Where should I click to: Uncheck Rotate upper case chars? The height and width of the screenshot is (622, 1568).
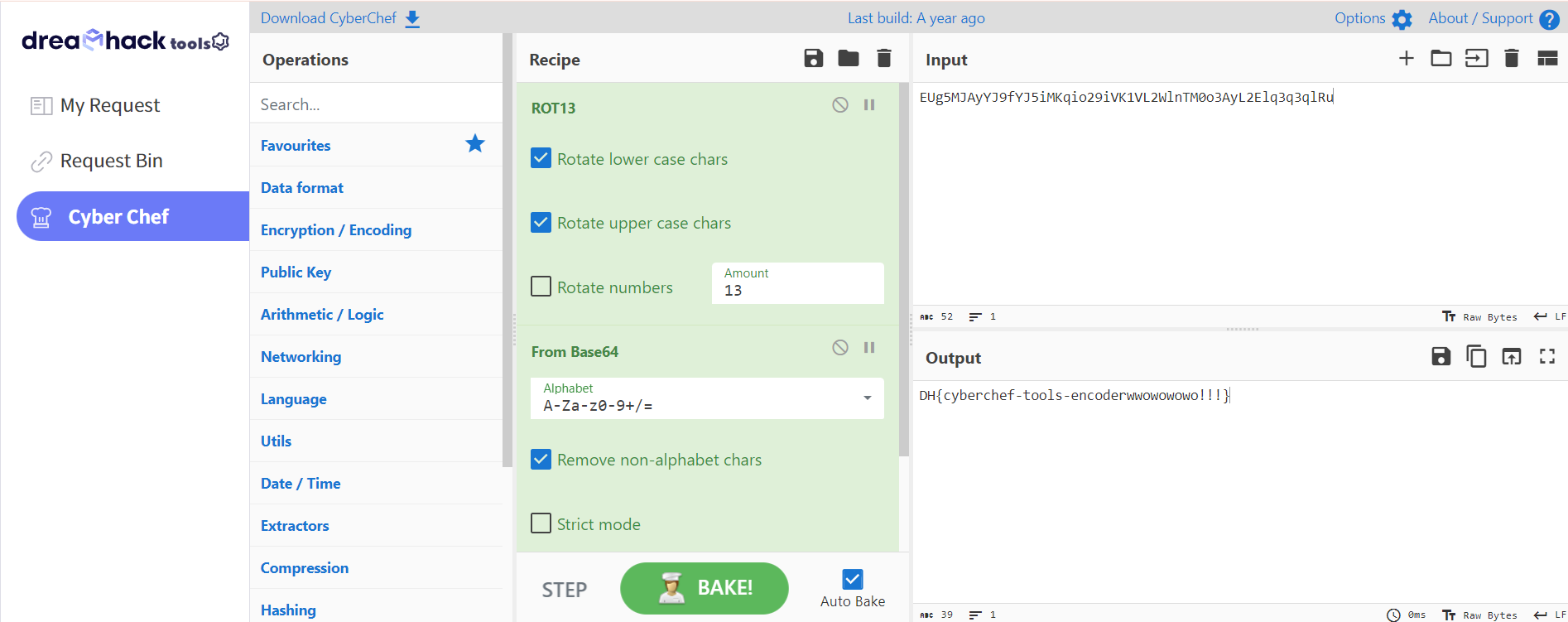541,222
